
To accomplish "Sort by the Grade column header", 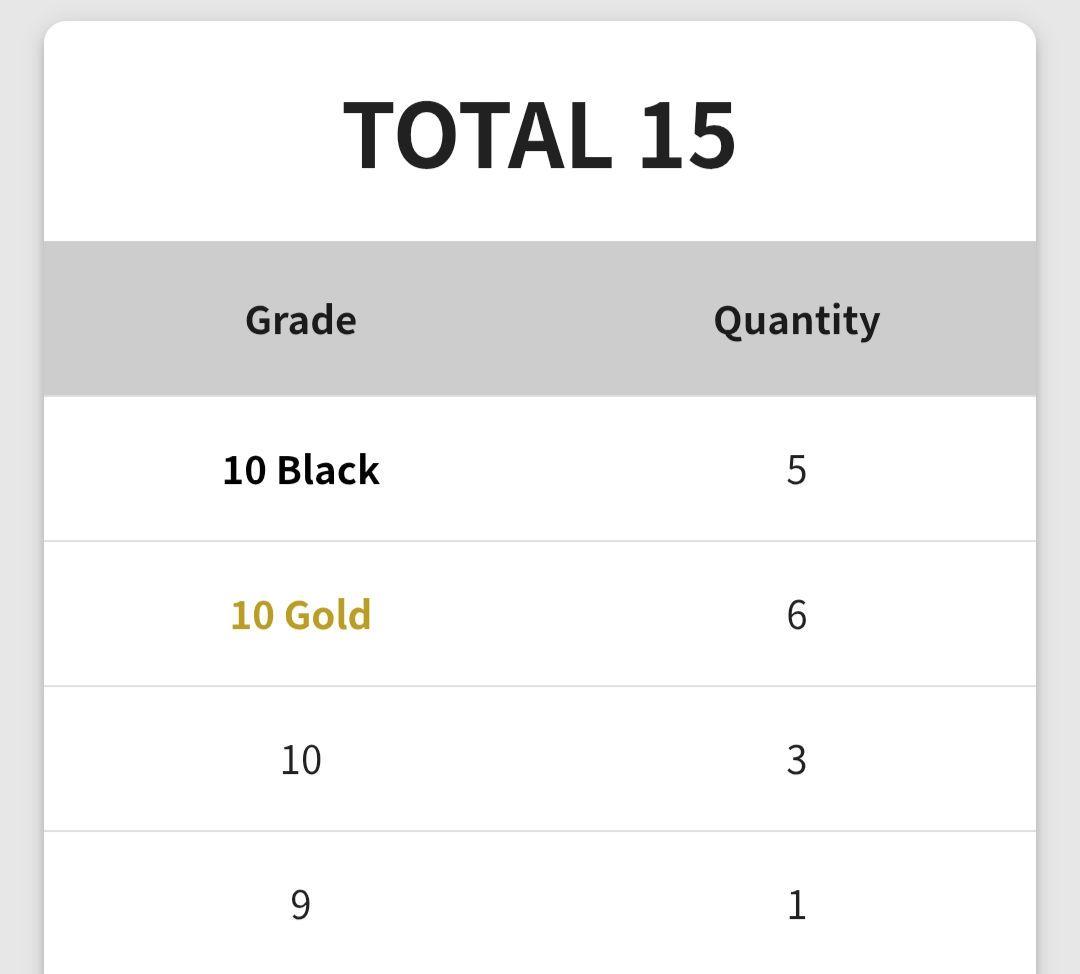I will pos(301,320).
